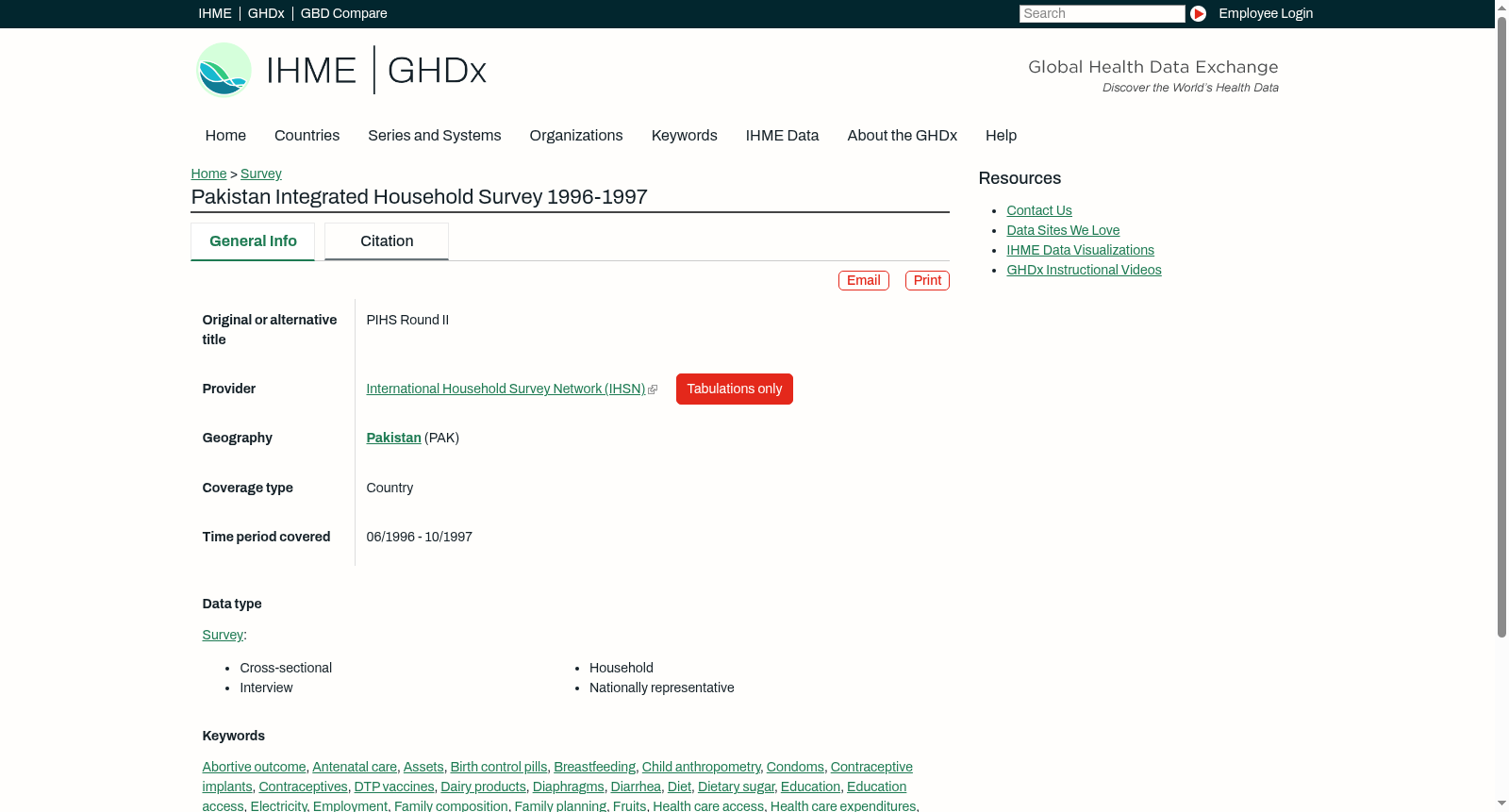Click the Pakistan Integrated Household Survey heading
The width and height of the screenshot is (1509, 812).
(x=419, y=197)
